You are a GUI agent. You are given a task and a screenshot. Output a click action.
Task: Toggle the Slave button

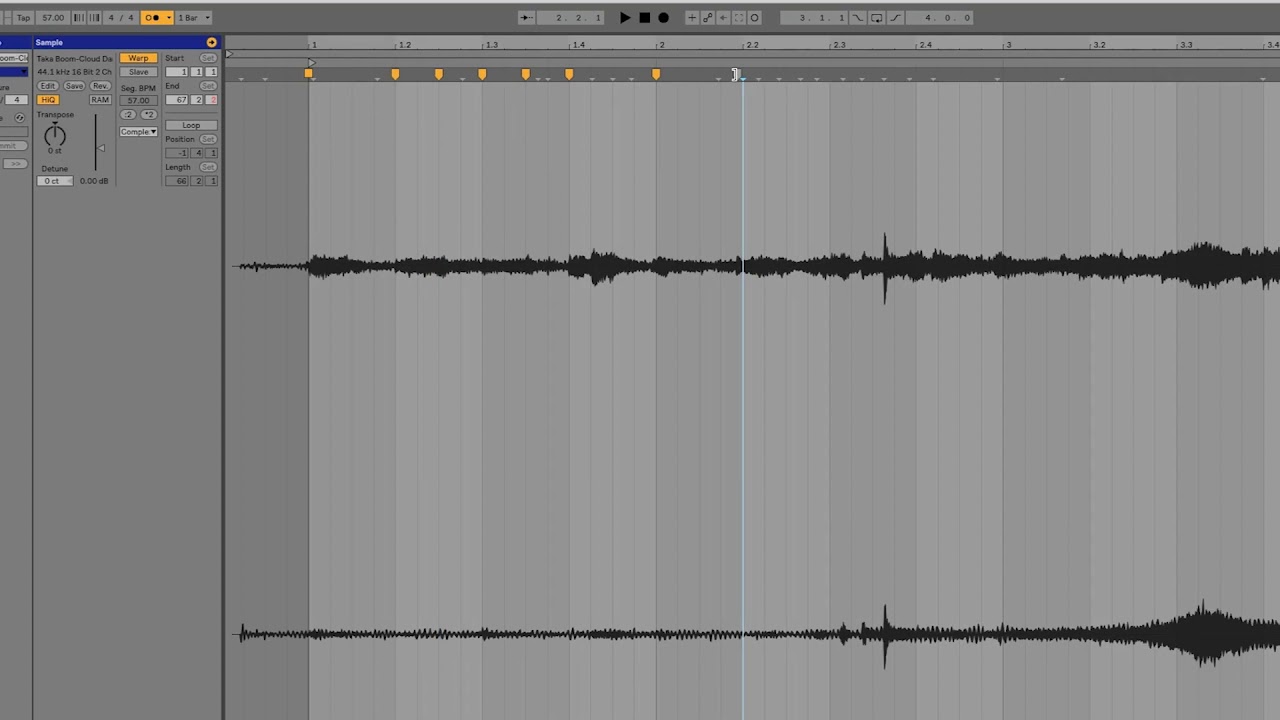click(138, 72)
